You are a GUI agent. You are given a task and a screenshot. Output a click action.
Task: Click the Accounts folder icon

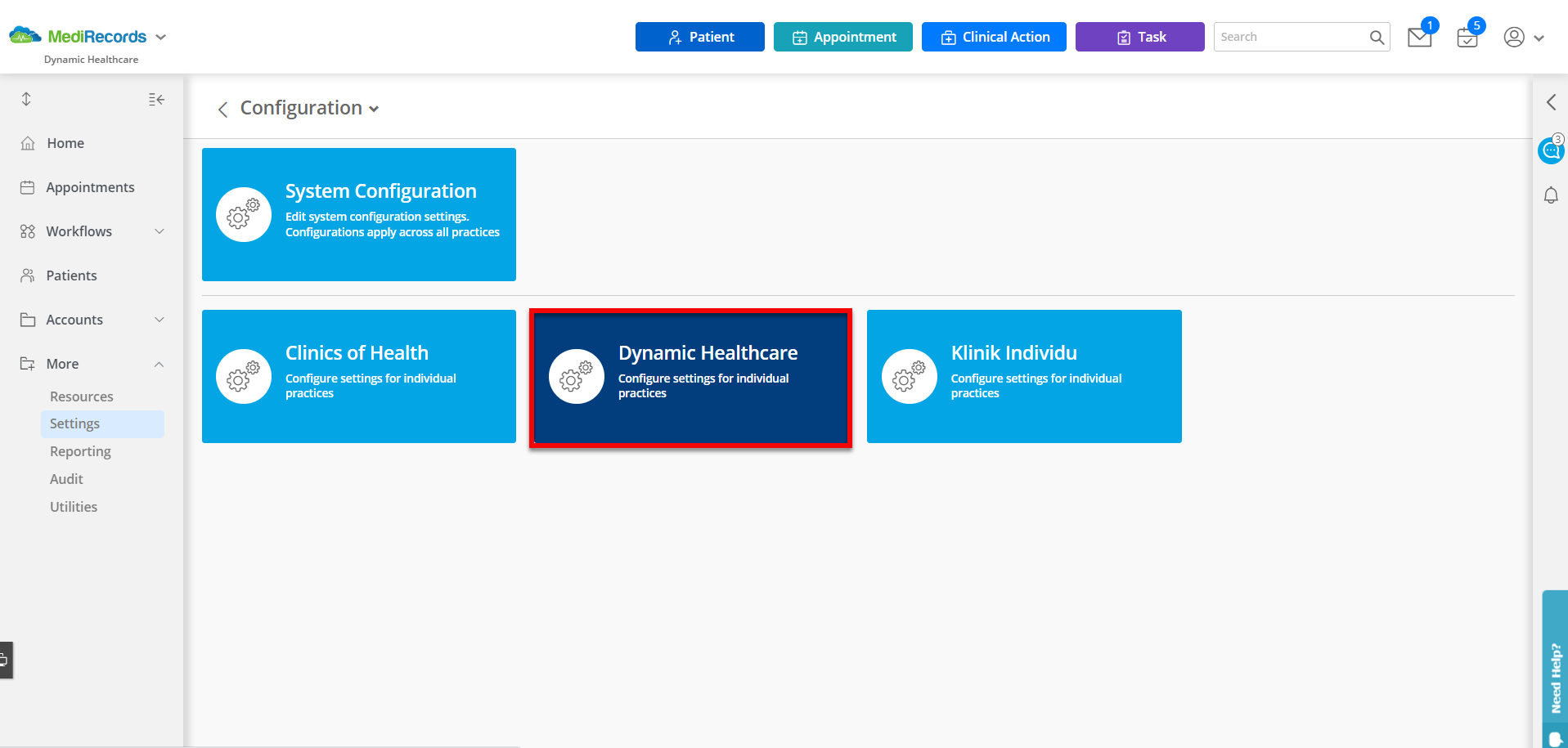click(x=27, y=320)
